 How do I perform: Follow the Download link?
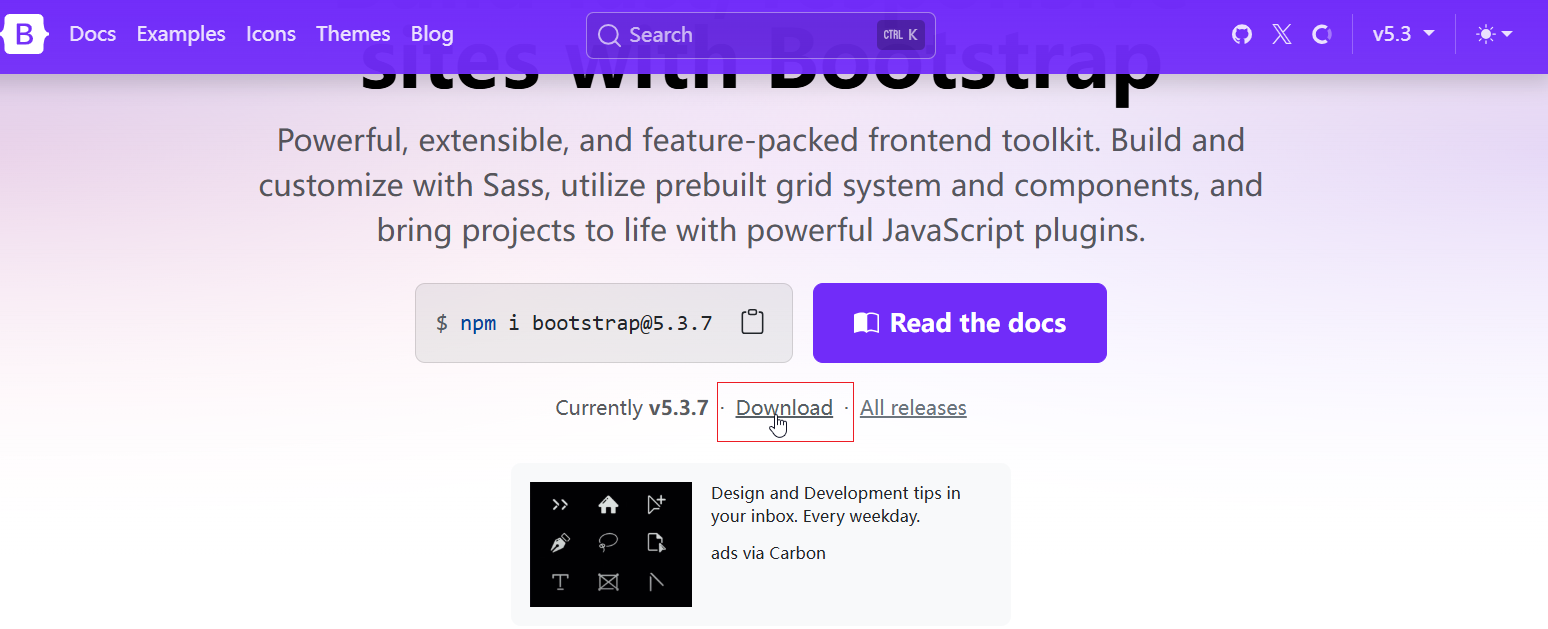784,408
